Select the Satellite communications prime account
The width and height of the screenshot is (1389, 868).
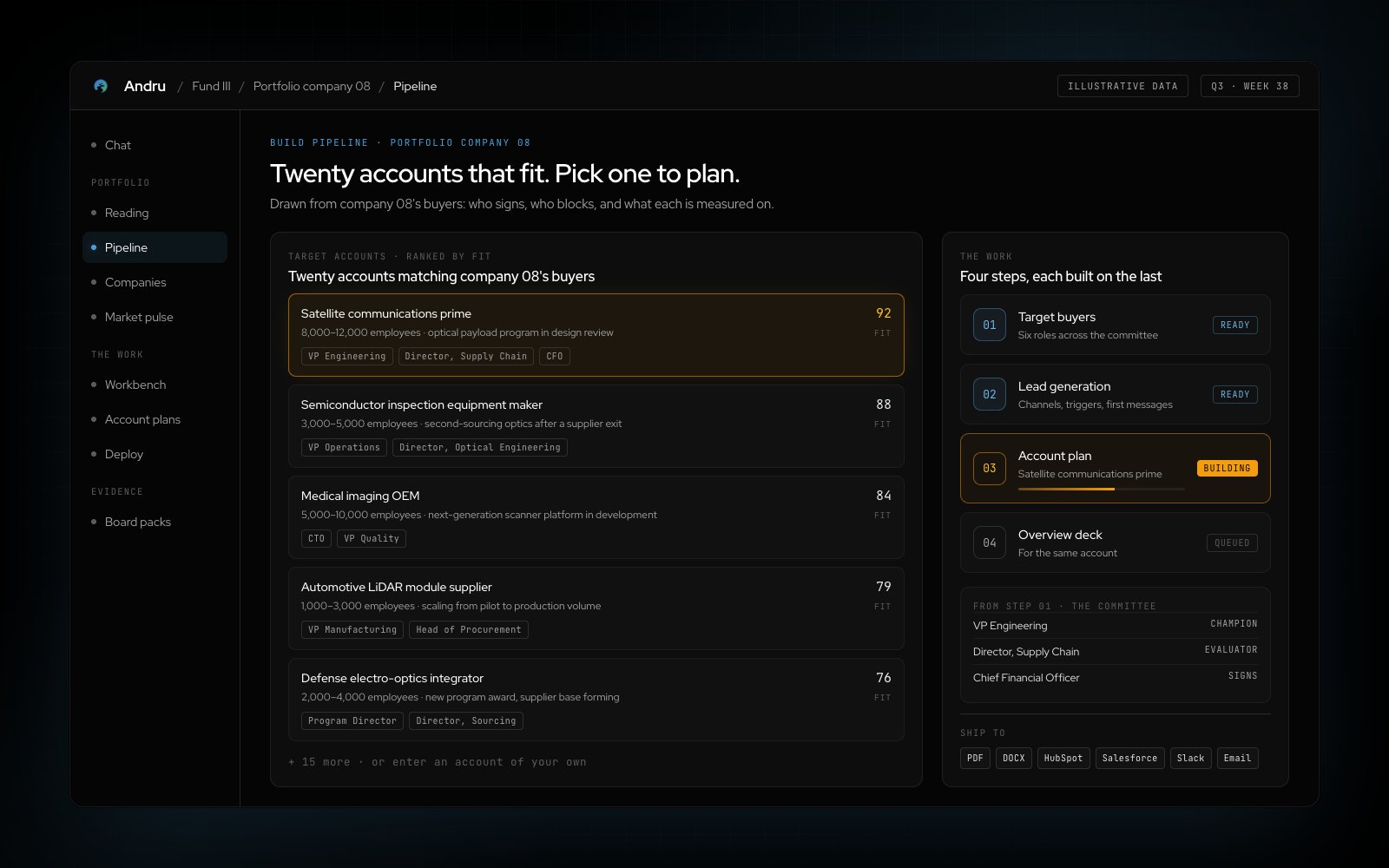pos(596,335)
